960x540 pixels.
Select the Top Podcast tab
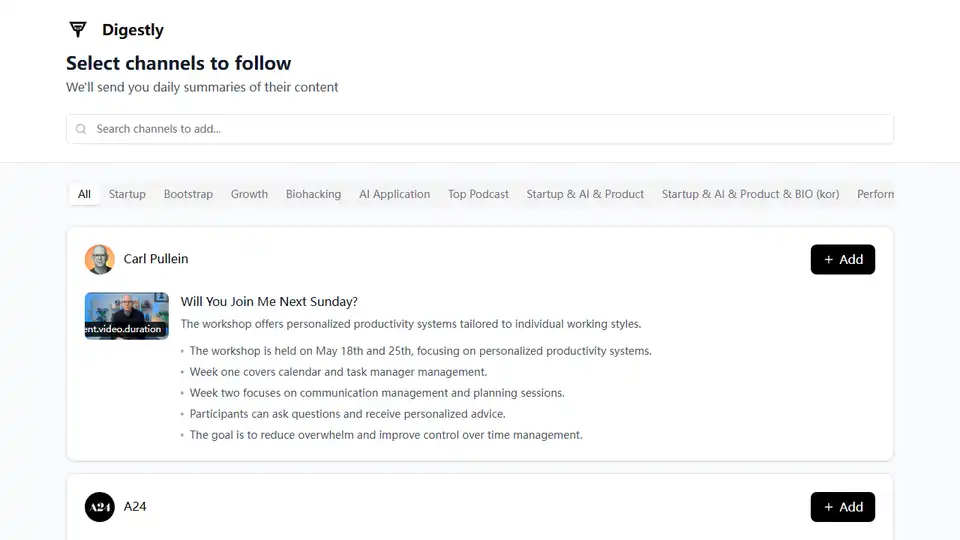tap(478, 194)
